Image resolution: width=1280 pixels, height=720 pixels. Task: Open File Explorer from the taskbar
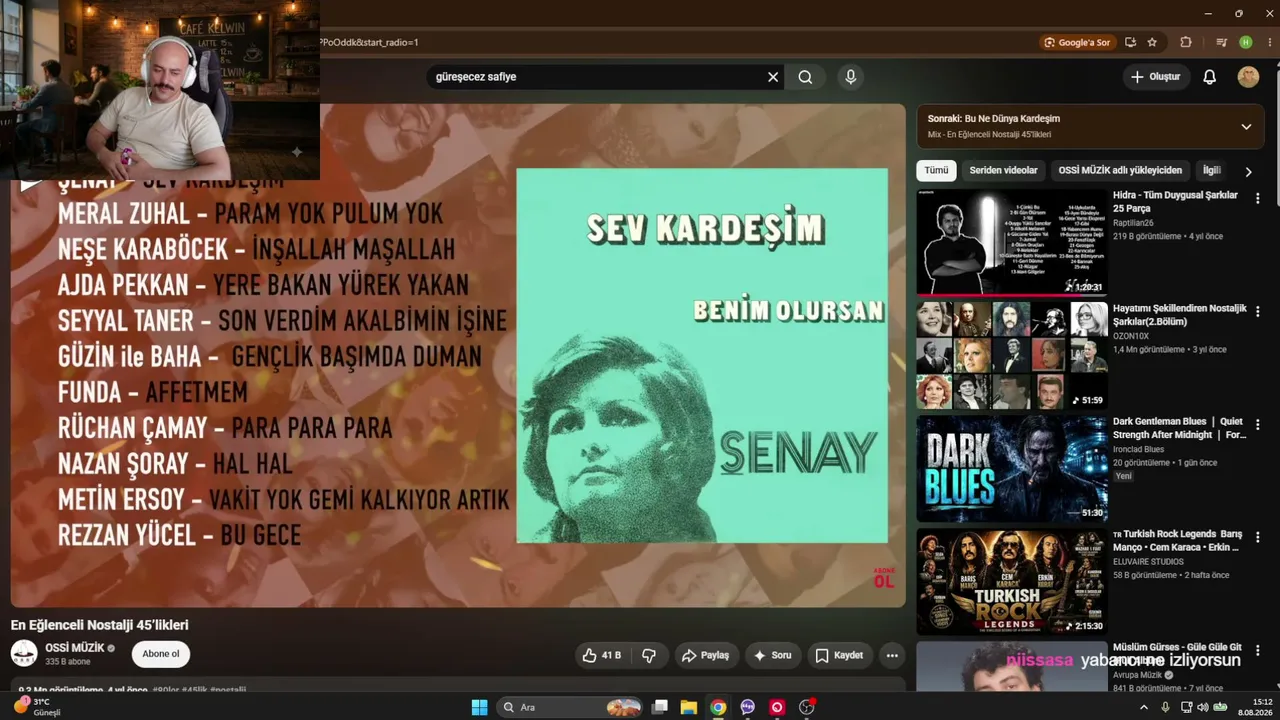(689, 707)
